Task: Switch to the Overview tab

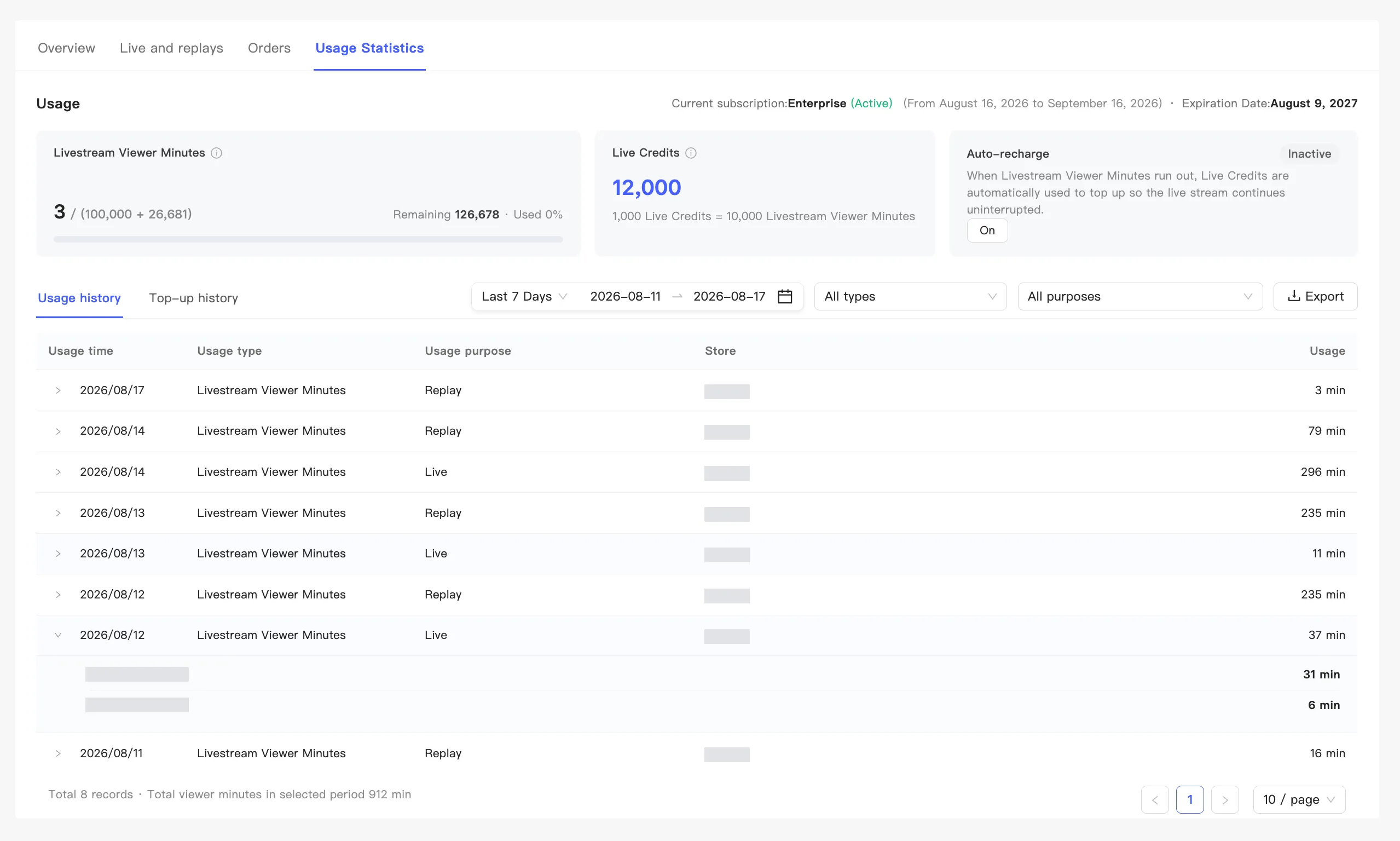Action: pyautogui.click(x=66, y=48)
